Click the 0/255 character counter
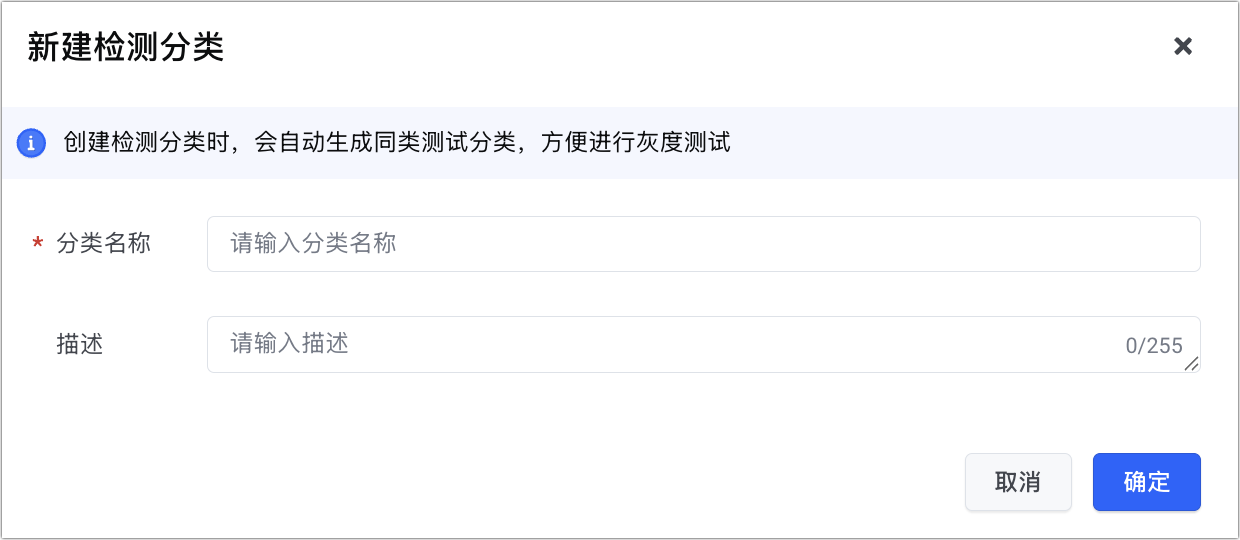Viewport: 1240px width, 540px height. [1154, 346]
